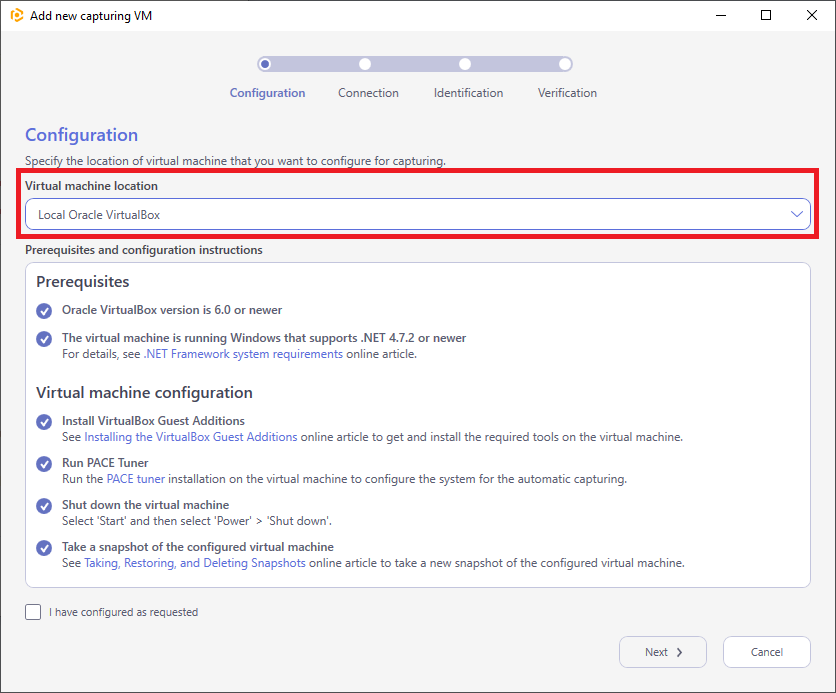Viewport: 836px width, 693px height.
Task: Select the Connection step label
Action: coord(368,93)
